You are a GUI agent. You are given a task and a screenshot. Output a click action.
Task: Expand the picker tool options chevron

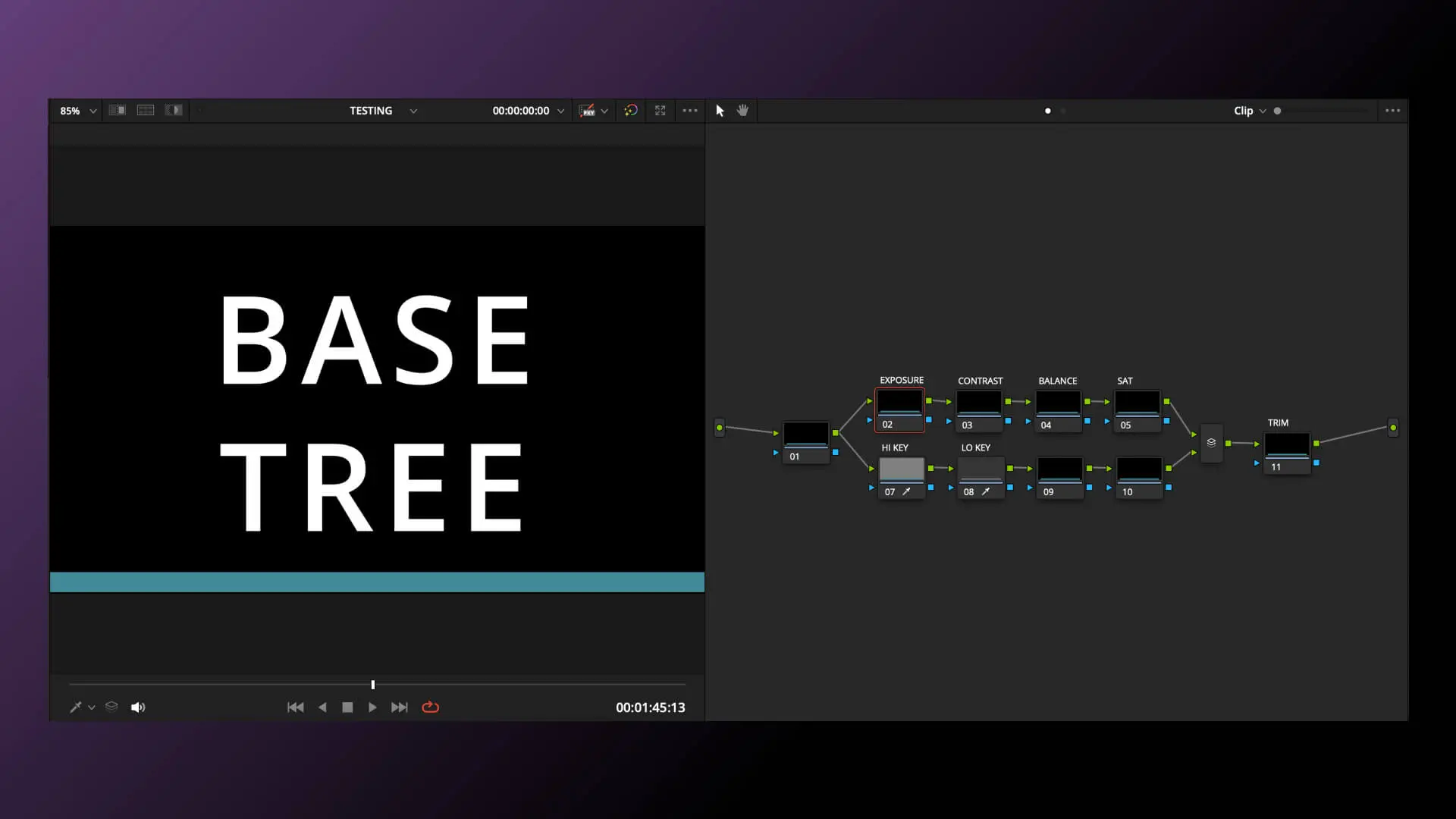(92, 708)
